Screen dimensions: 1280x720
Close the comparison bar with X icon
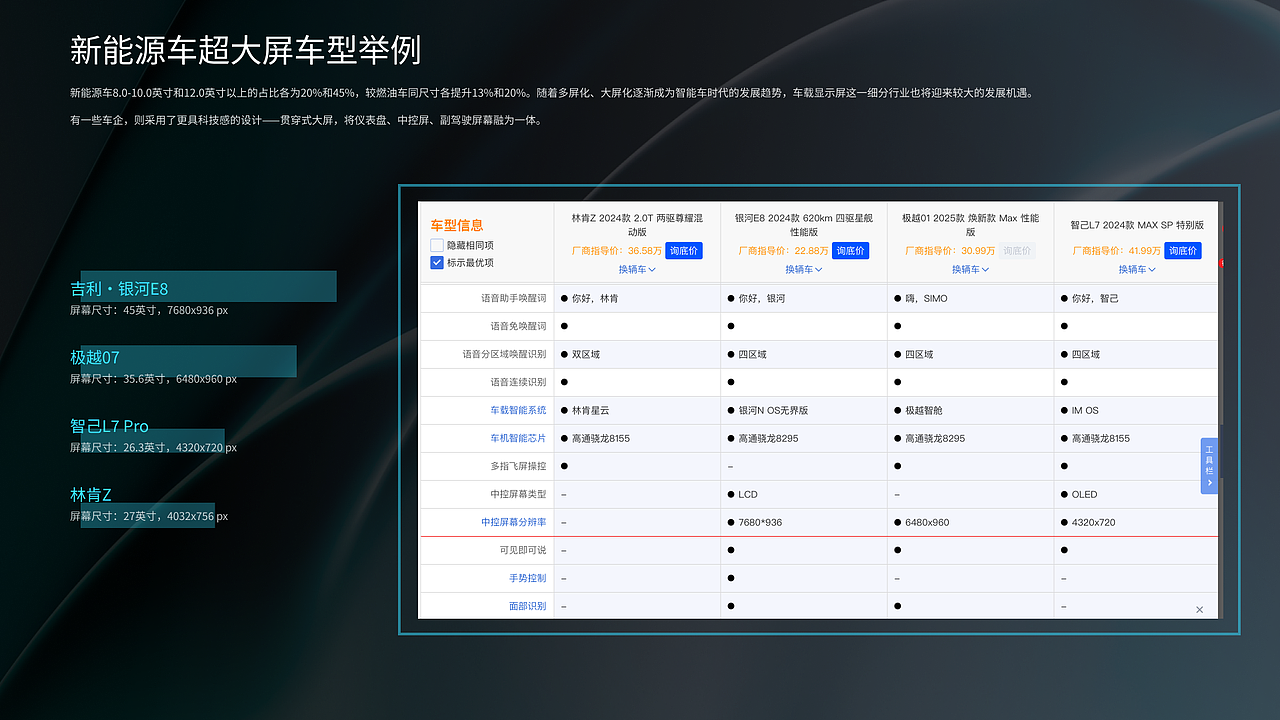(1200, 609)
